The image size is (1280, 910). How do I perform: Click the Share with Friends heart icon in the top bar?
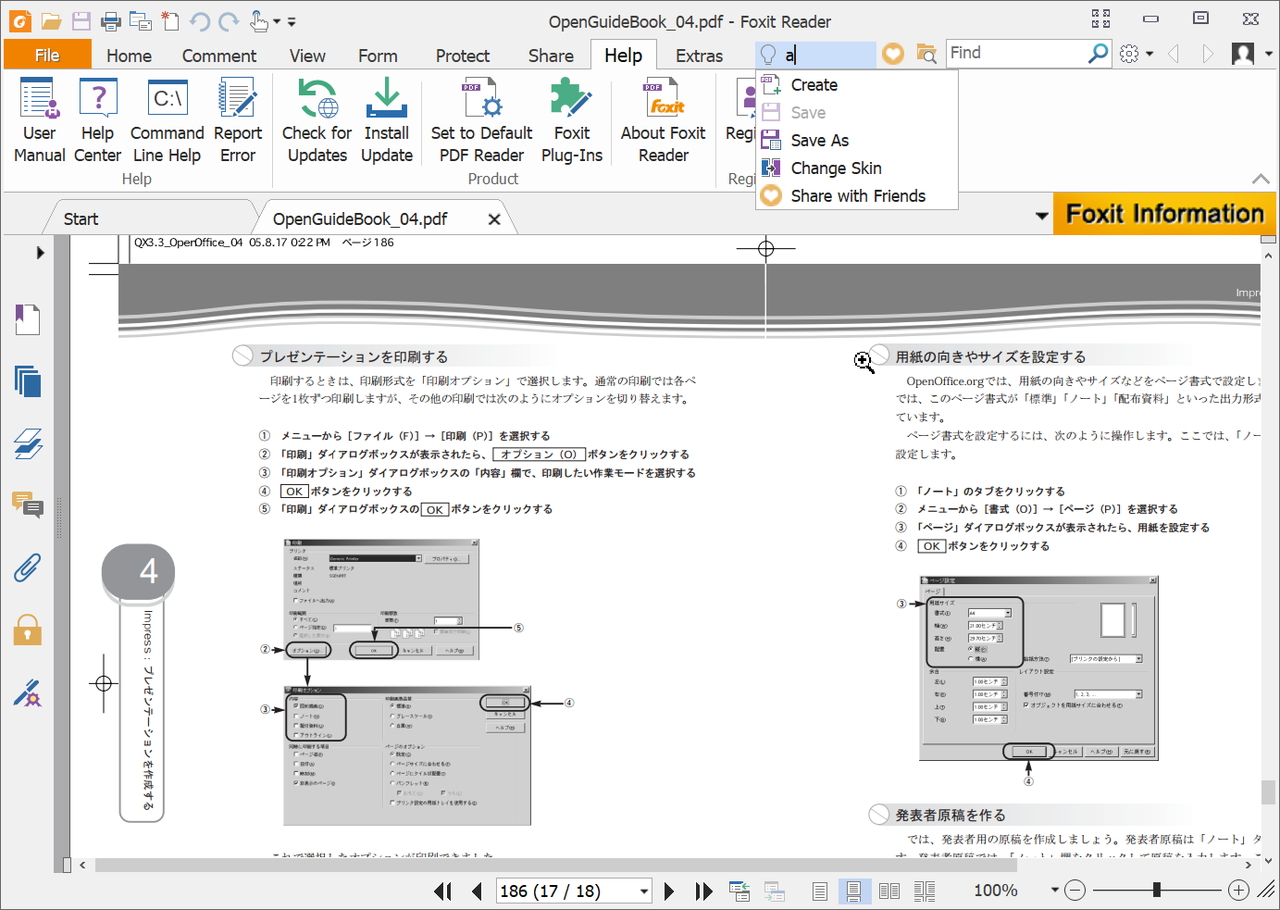[893, 54]
